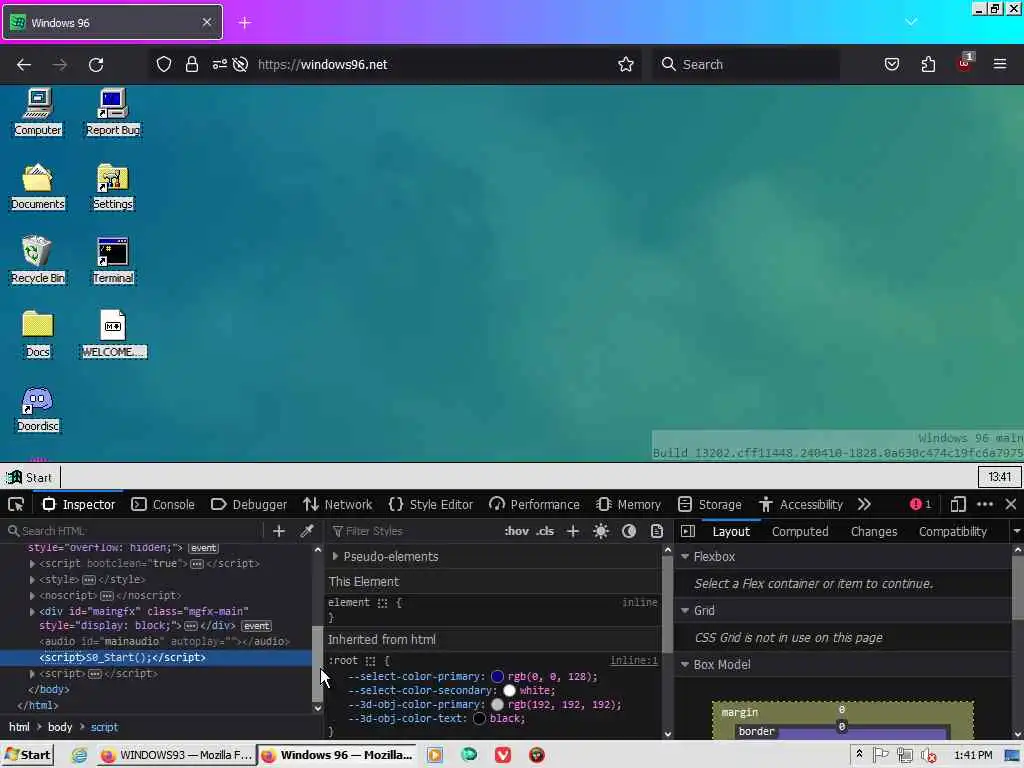Expand the last script node
The image size is (1024, 768).
[32, 673]
